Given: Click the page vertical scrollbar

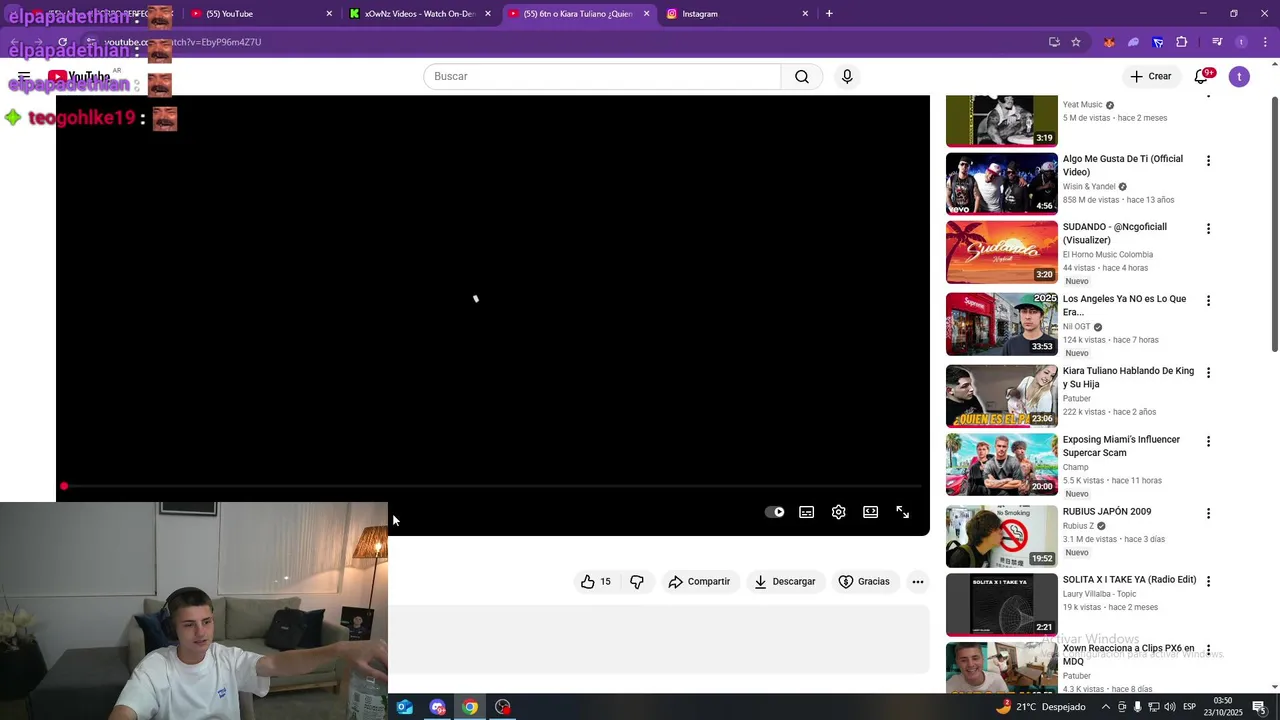Looking at the screenshot, I should tap(1274, 224).
